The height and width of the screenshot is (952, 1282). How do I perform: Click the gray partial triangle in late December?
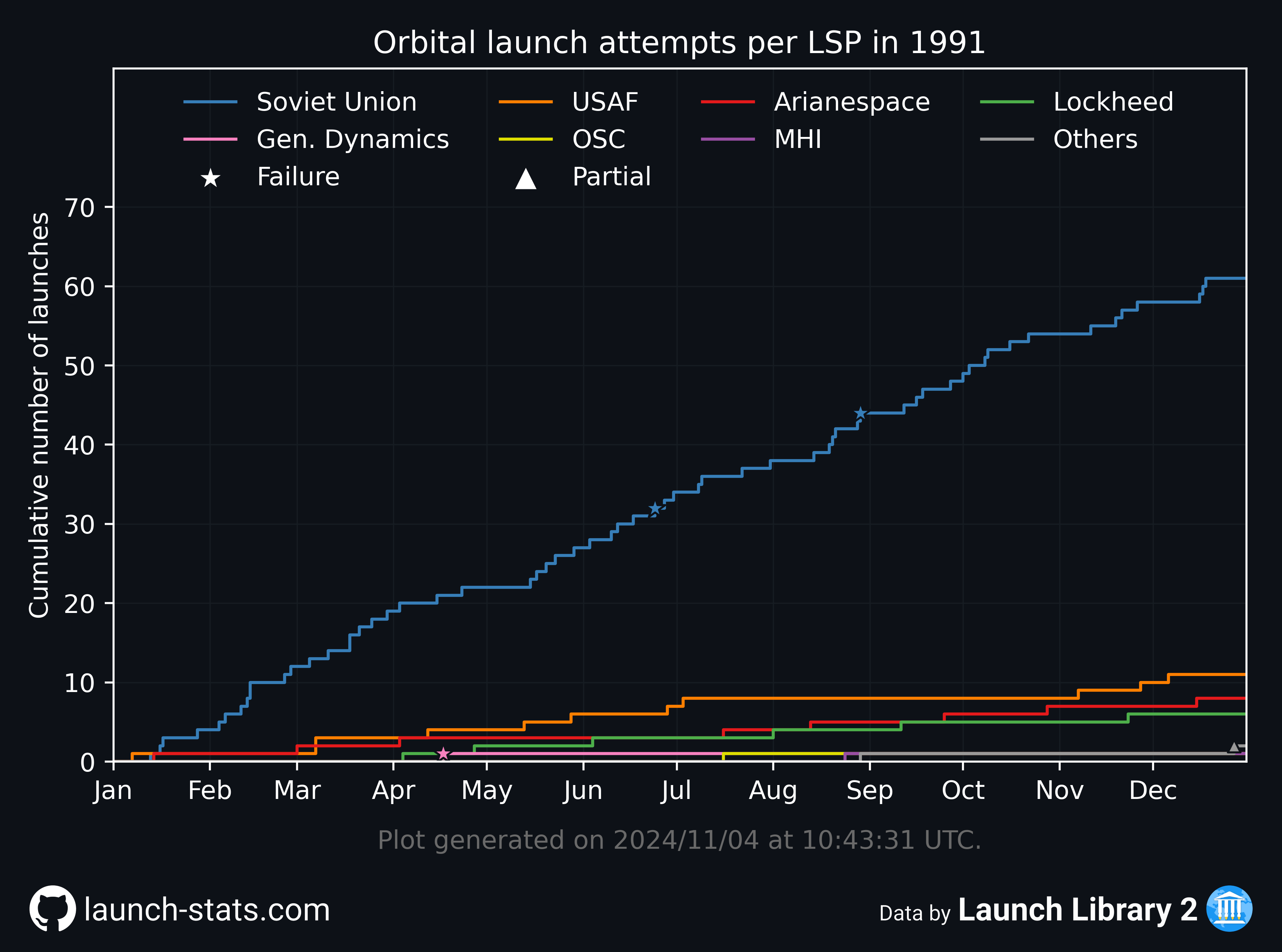1234,747
